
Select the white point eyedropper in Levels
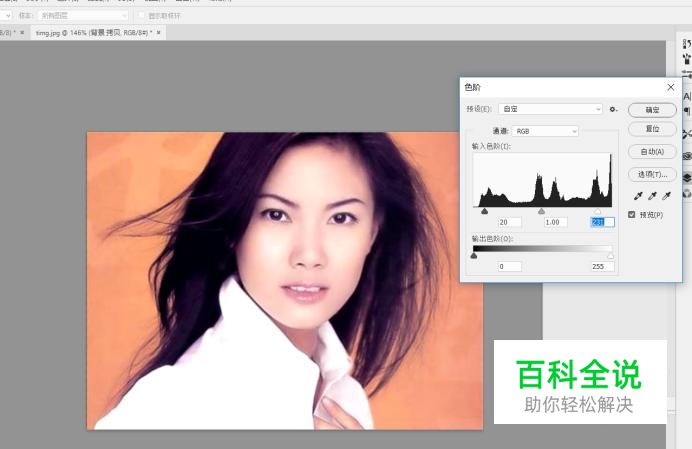(666, 196)
